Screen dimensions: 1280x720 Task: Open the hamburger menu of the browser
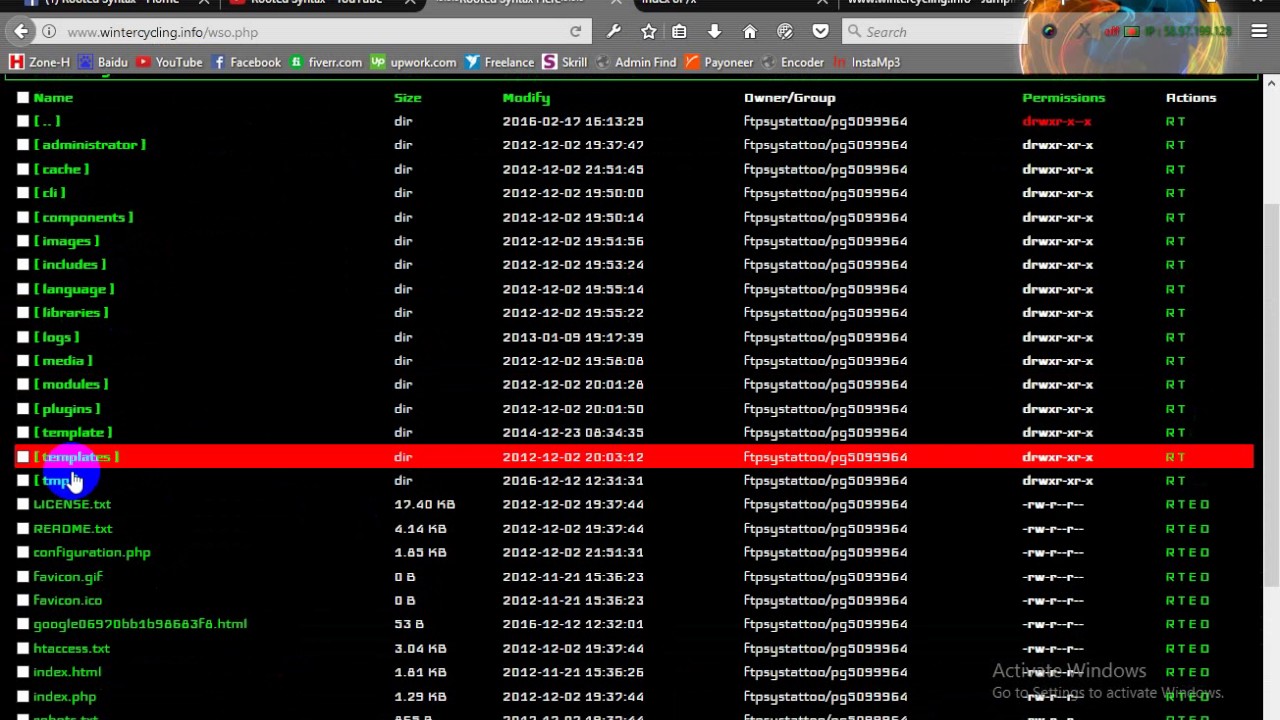(x=1259, y=32)
